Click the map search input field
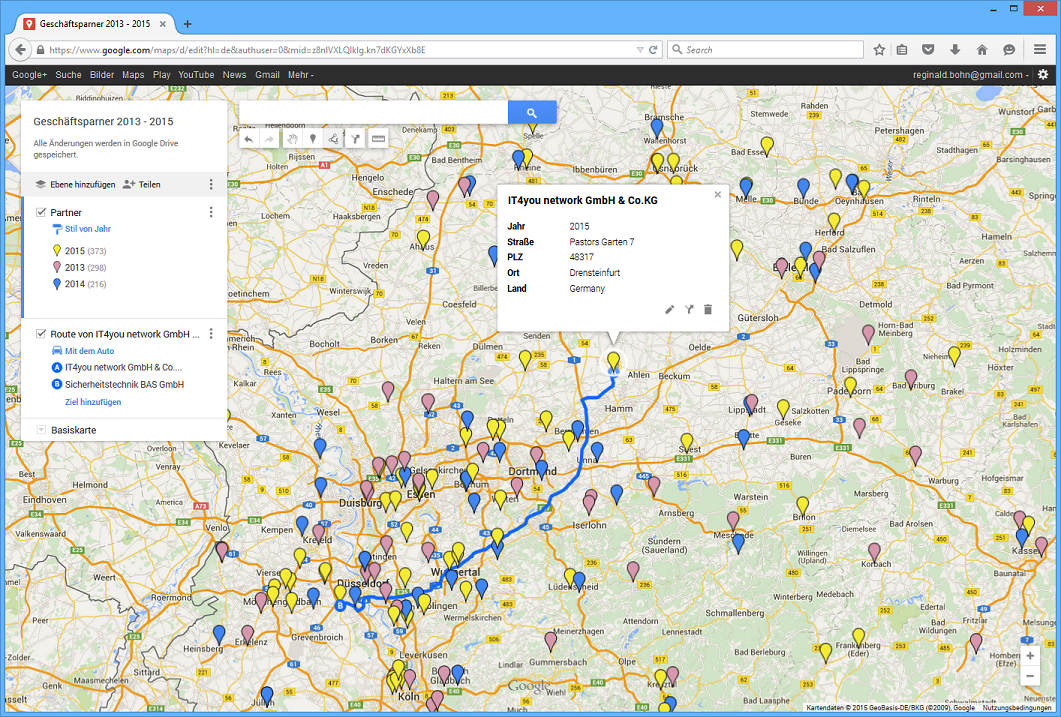 pyautogui.click(x=373, y=112)
